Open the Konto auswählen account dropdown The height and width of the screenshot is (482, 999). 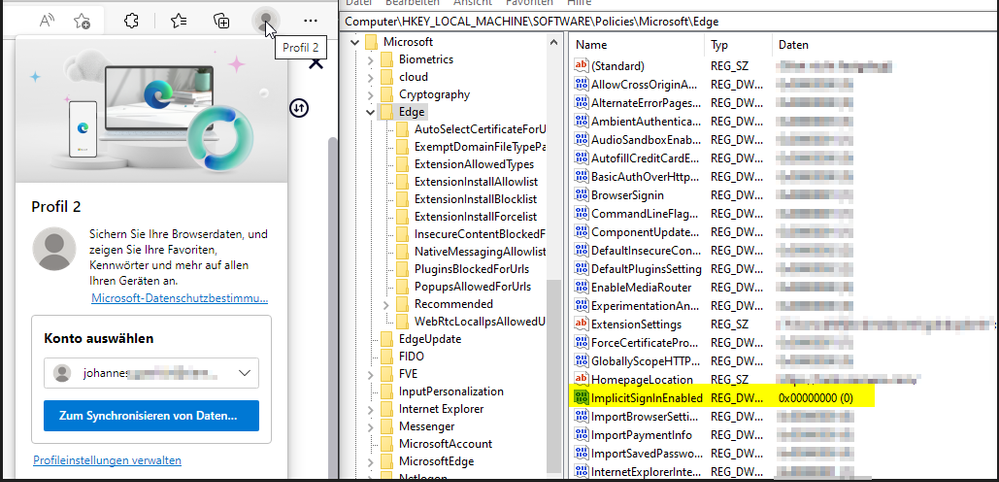152,373
